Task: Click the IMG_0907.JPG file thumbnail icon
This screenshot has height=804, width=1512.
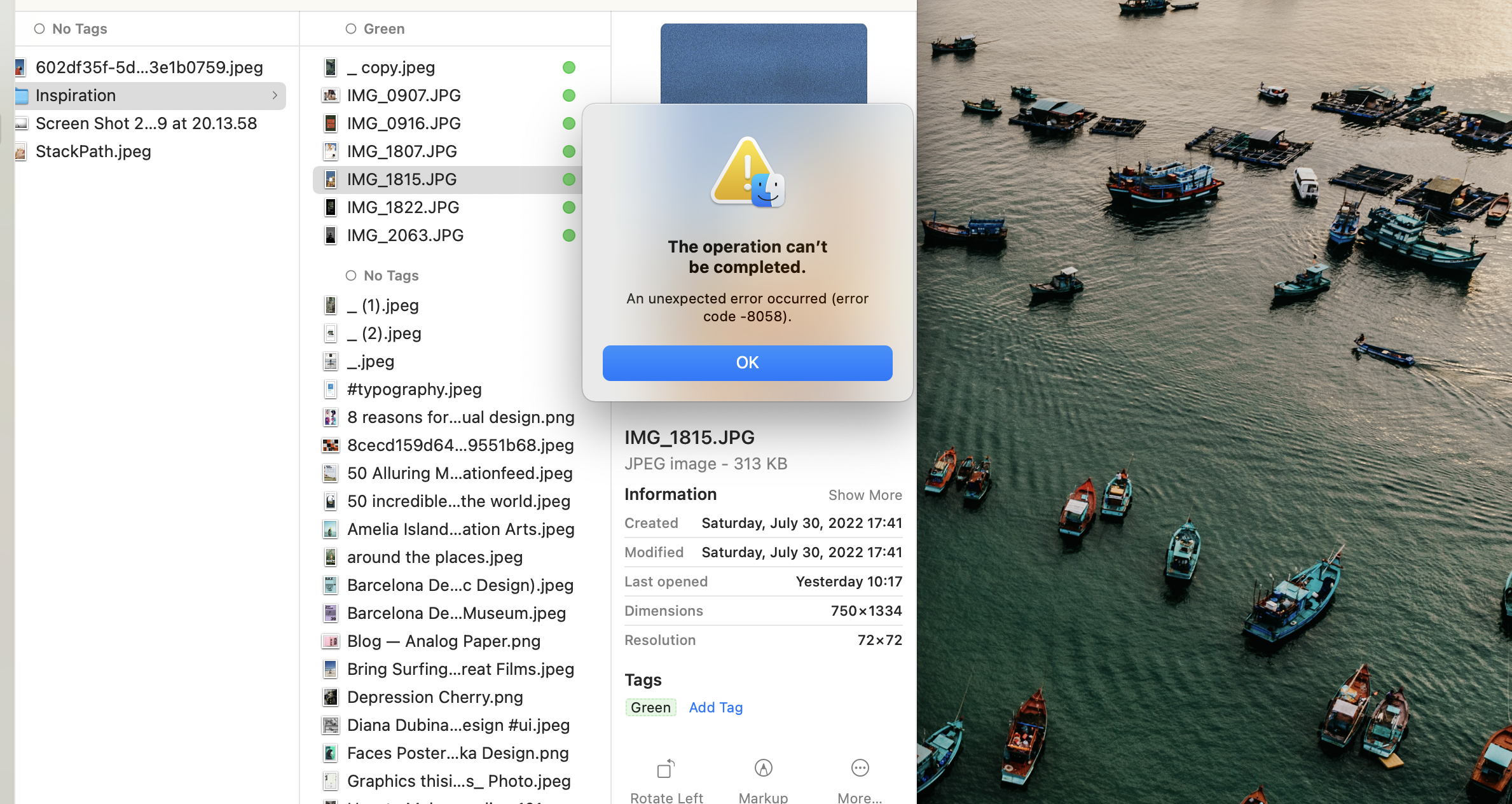Action: [x=330, y=95]
